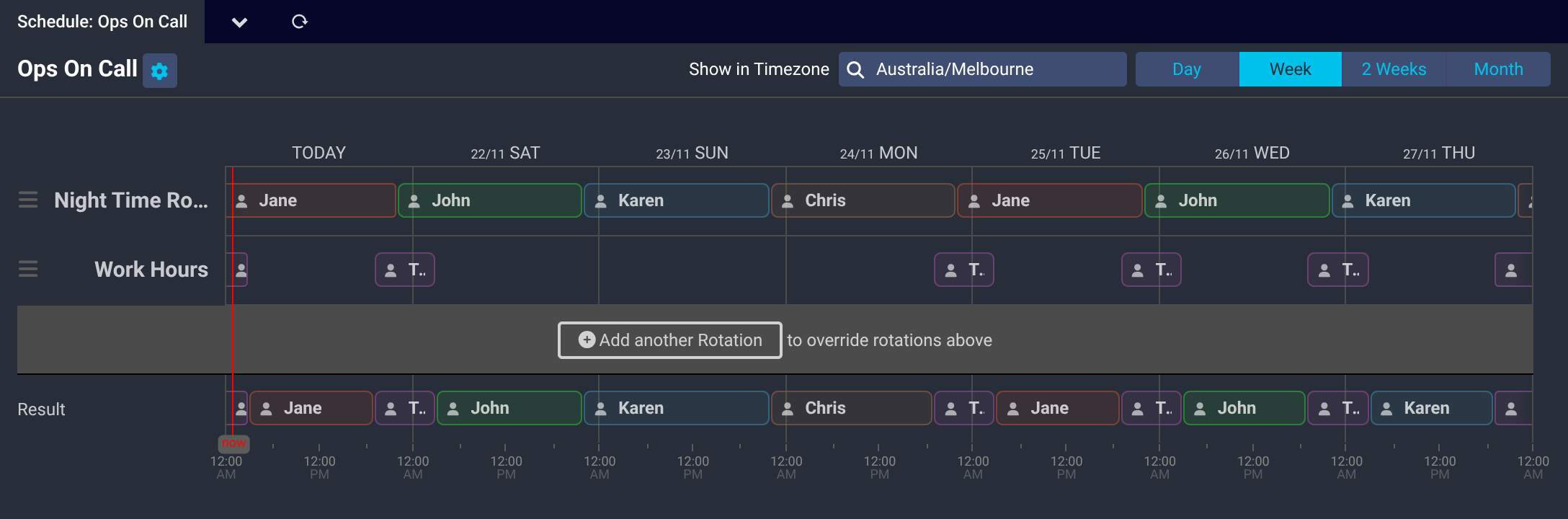This screenshot has width=1568, height=519.
Task: Switch to Day view
Action: 1186,69
